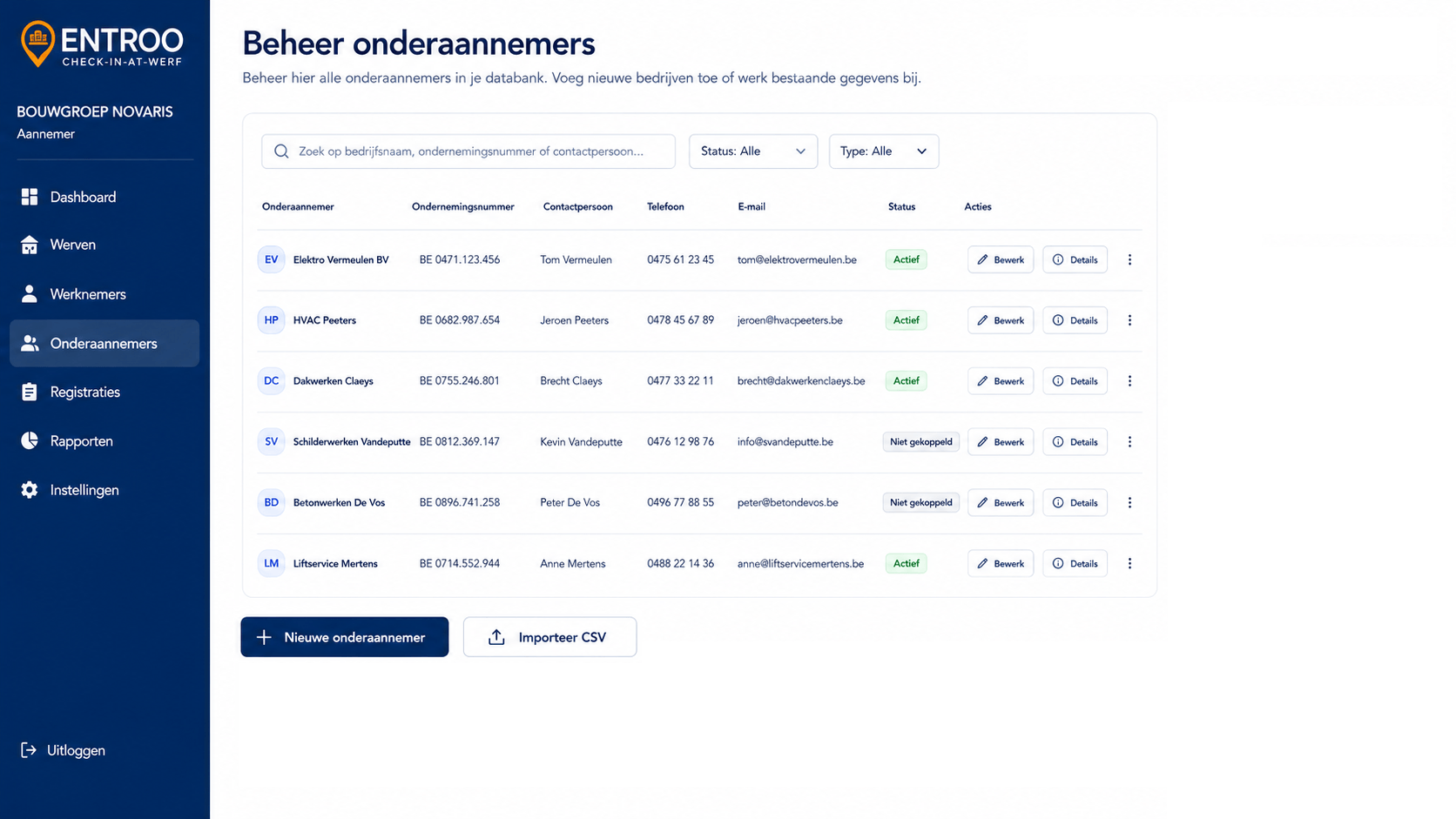
Task: Click the Importeer CSV button
Action: click(x=549, y=637)
